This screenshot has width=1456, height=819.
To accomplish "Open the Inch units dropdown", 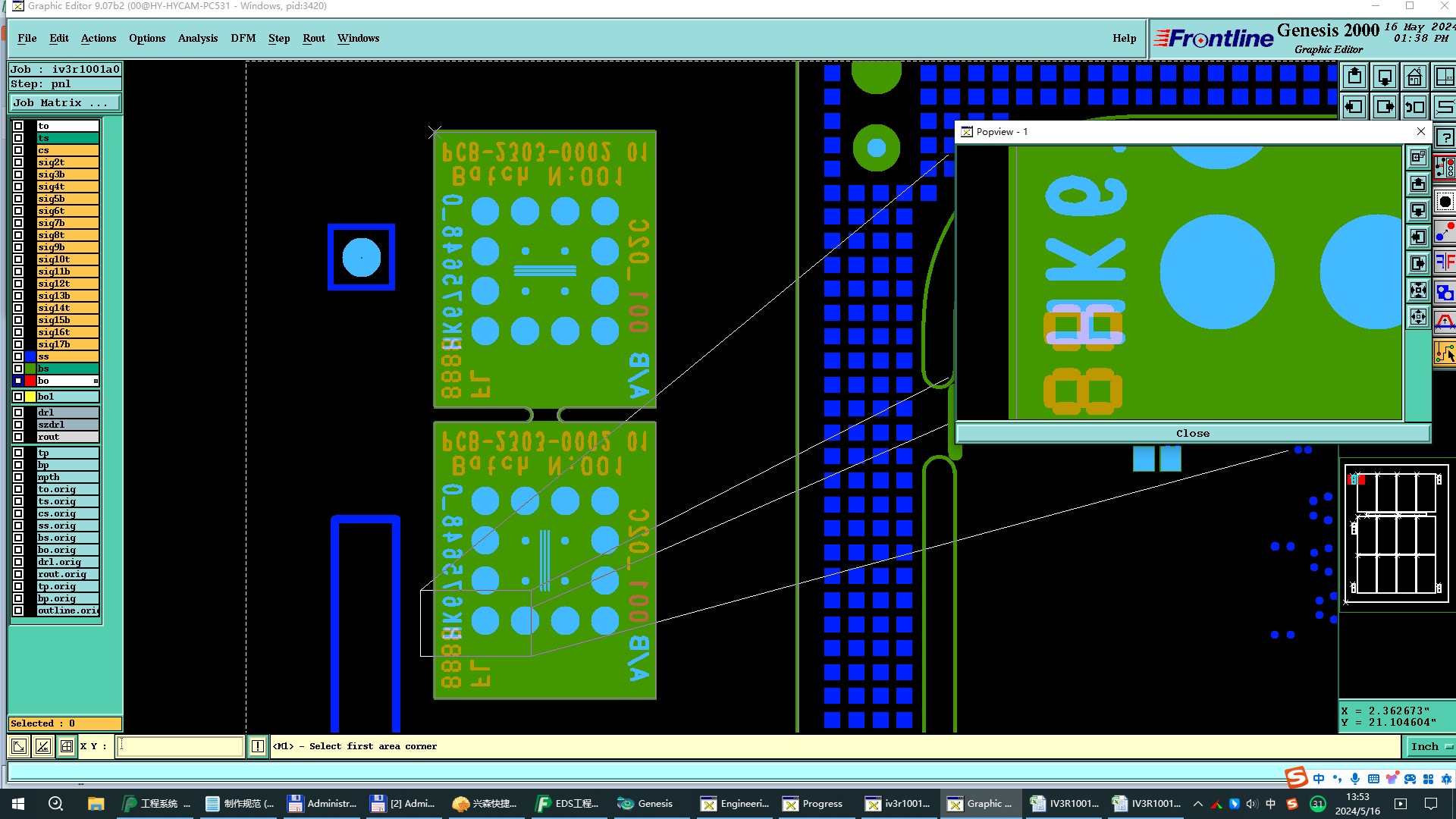I will pos(1429,746).
